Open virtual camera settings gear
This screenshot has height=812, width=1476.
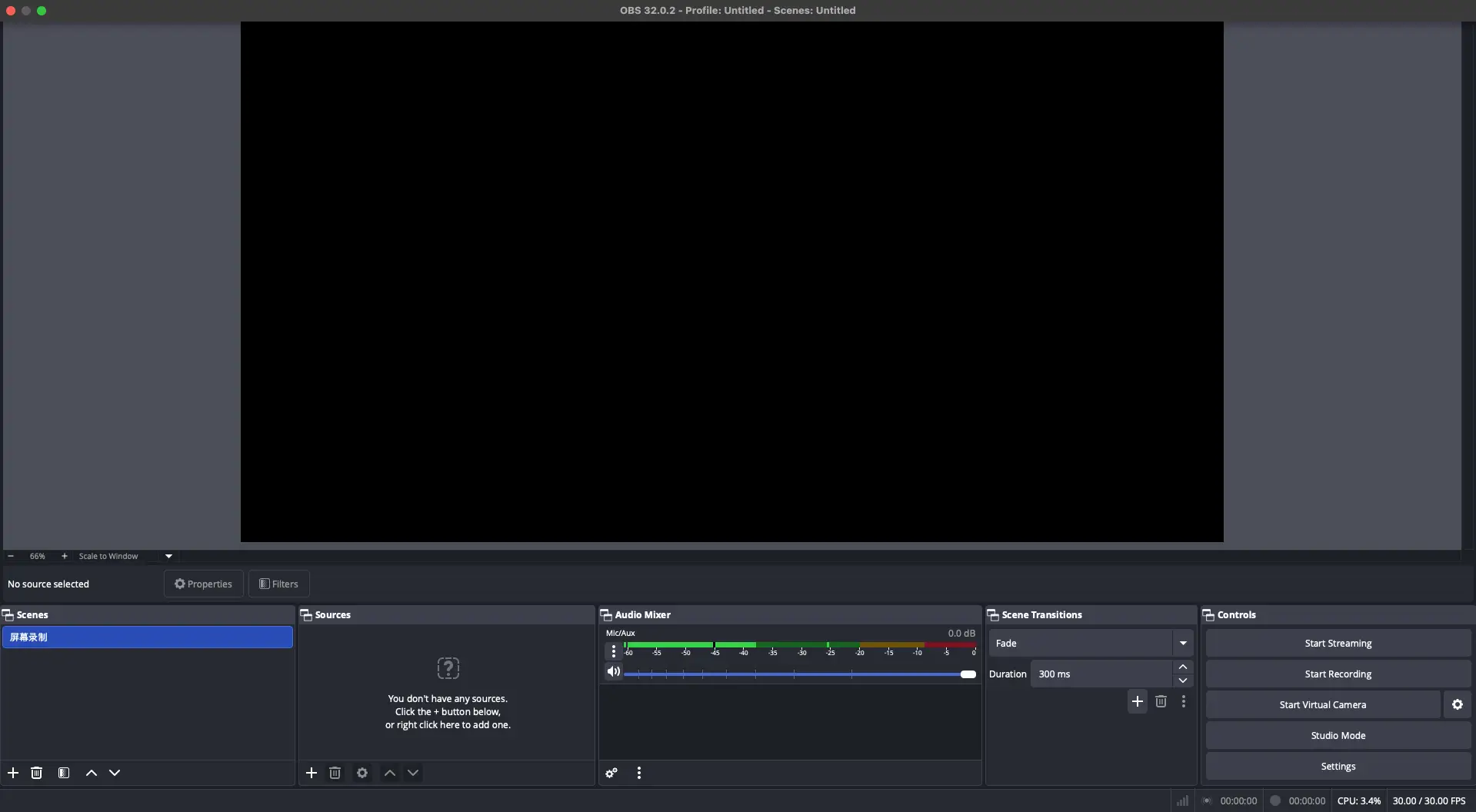(1458, 704)
